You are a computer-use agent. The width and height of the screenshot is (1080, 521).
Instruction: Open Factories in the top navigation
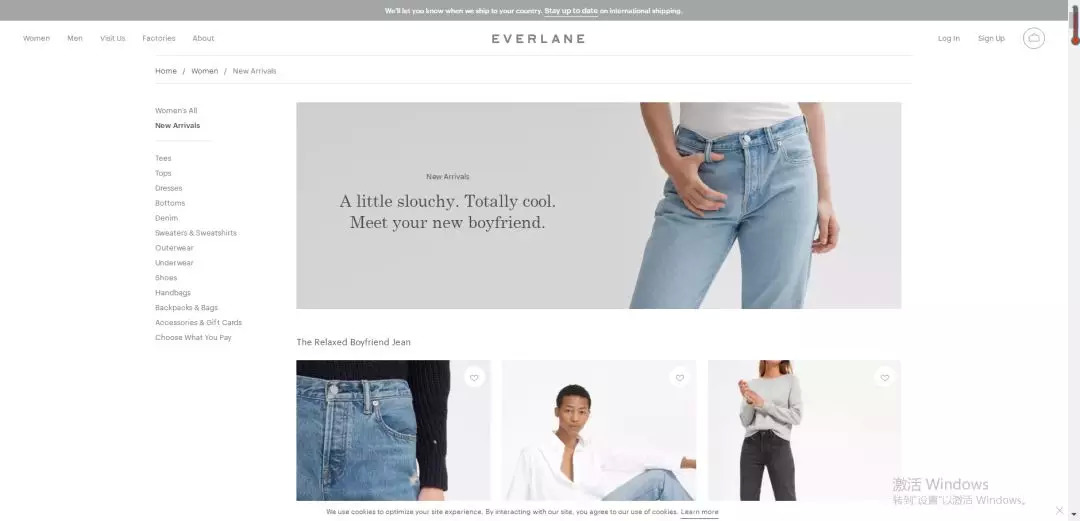coord(158,39)
